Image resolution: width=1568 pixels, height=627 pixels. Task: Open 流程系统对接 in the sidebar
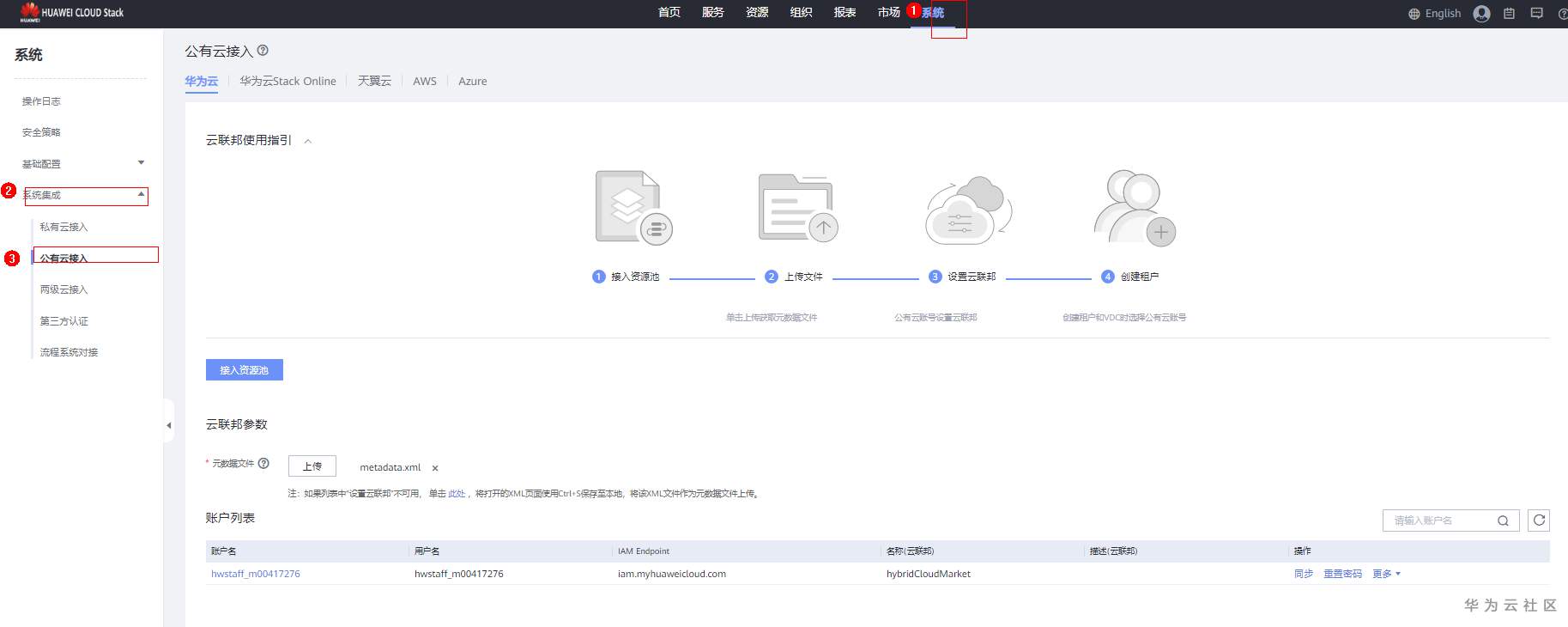tap(69, 352)
